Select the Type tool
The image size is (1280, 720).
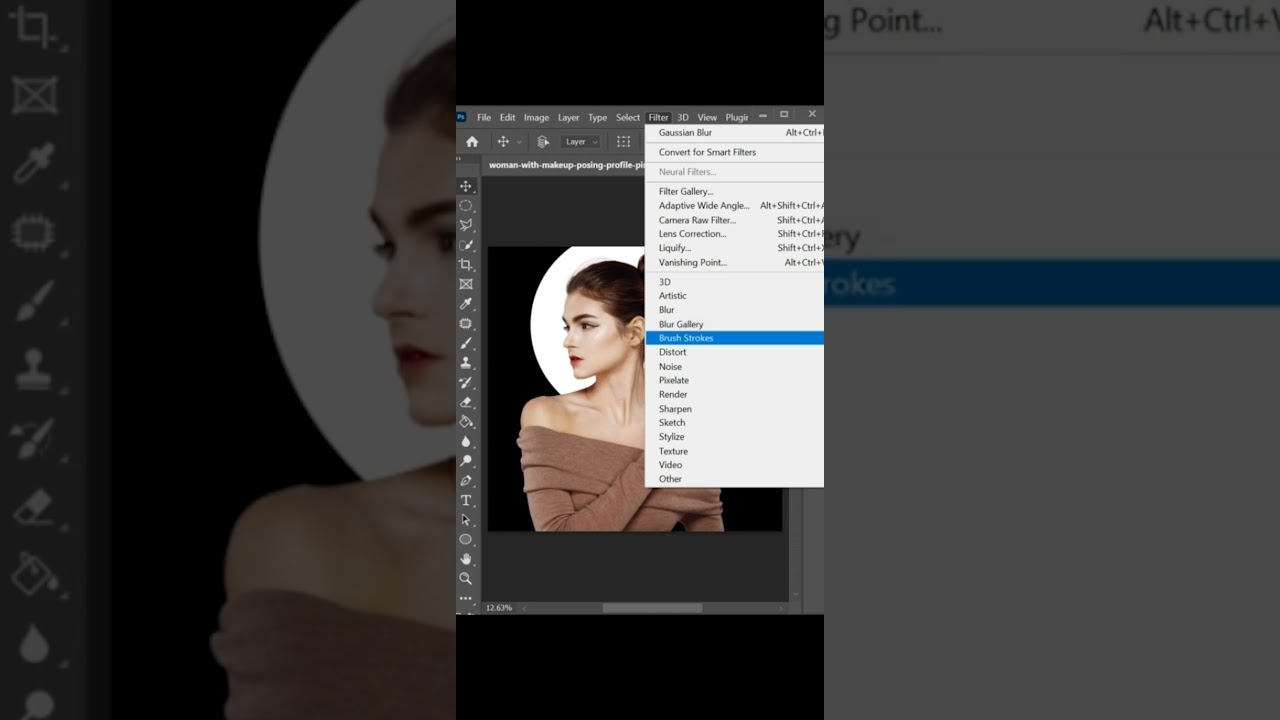[x=466, y=500]
